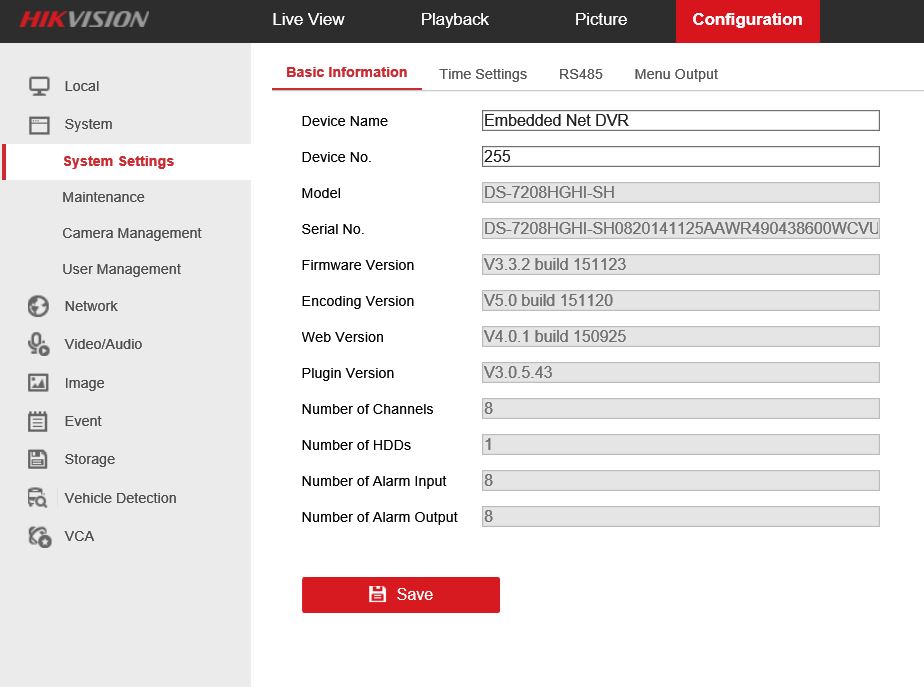Click the System window icon in sidebar
Viewport: 924px width, 687px height.
tap(39, 125)
